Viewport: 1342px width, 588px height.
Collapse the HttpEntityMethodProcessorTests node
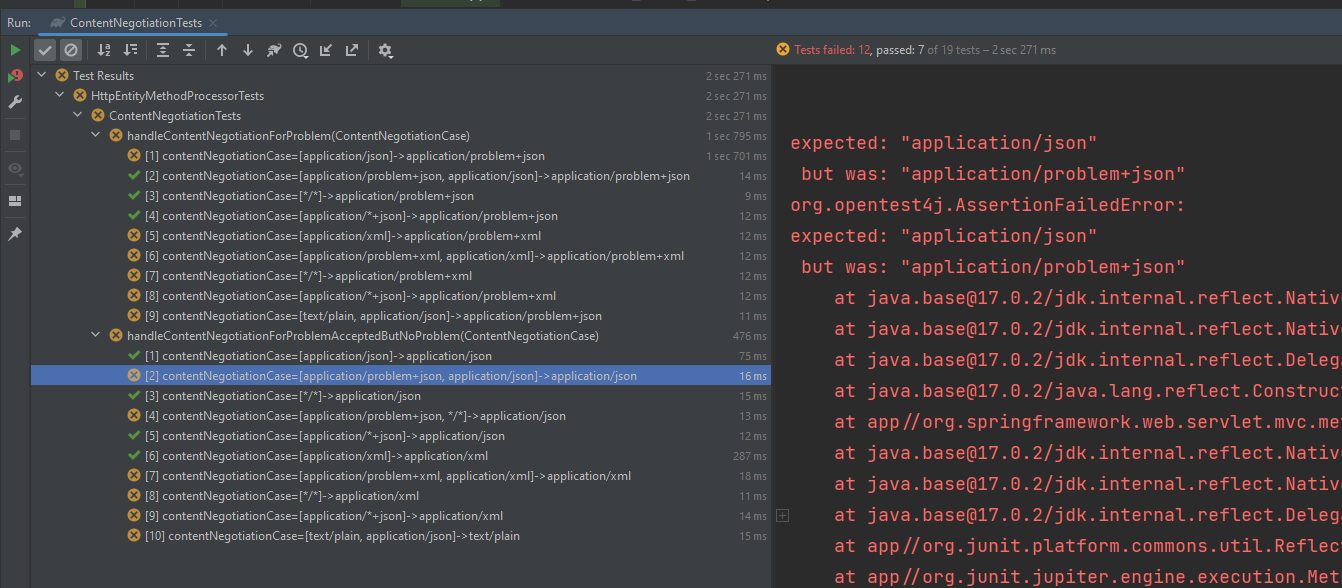[x=60, y=96]
